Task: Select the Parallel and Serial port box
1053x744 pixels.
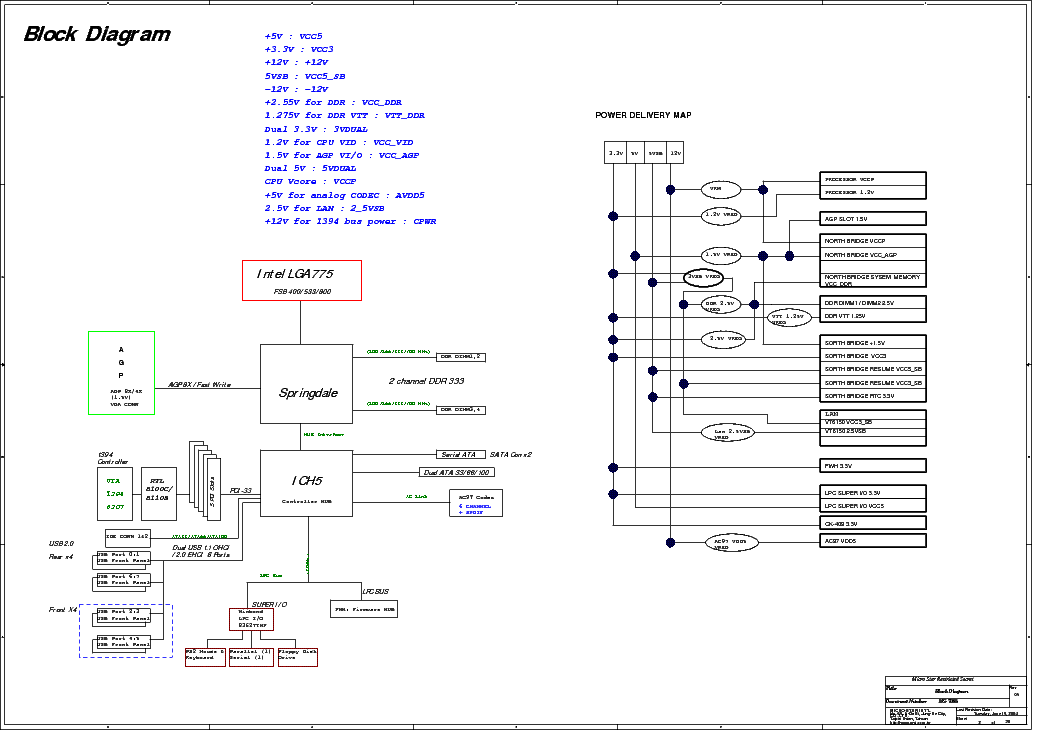Action: pyautogui.click(x=252, y=657)
